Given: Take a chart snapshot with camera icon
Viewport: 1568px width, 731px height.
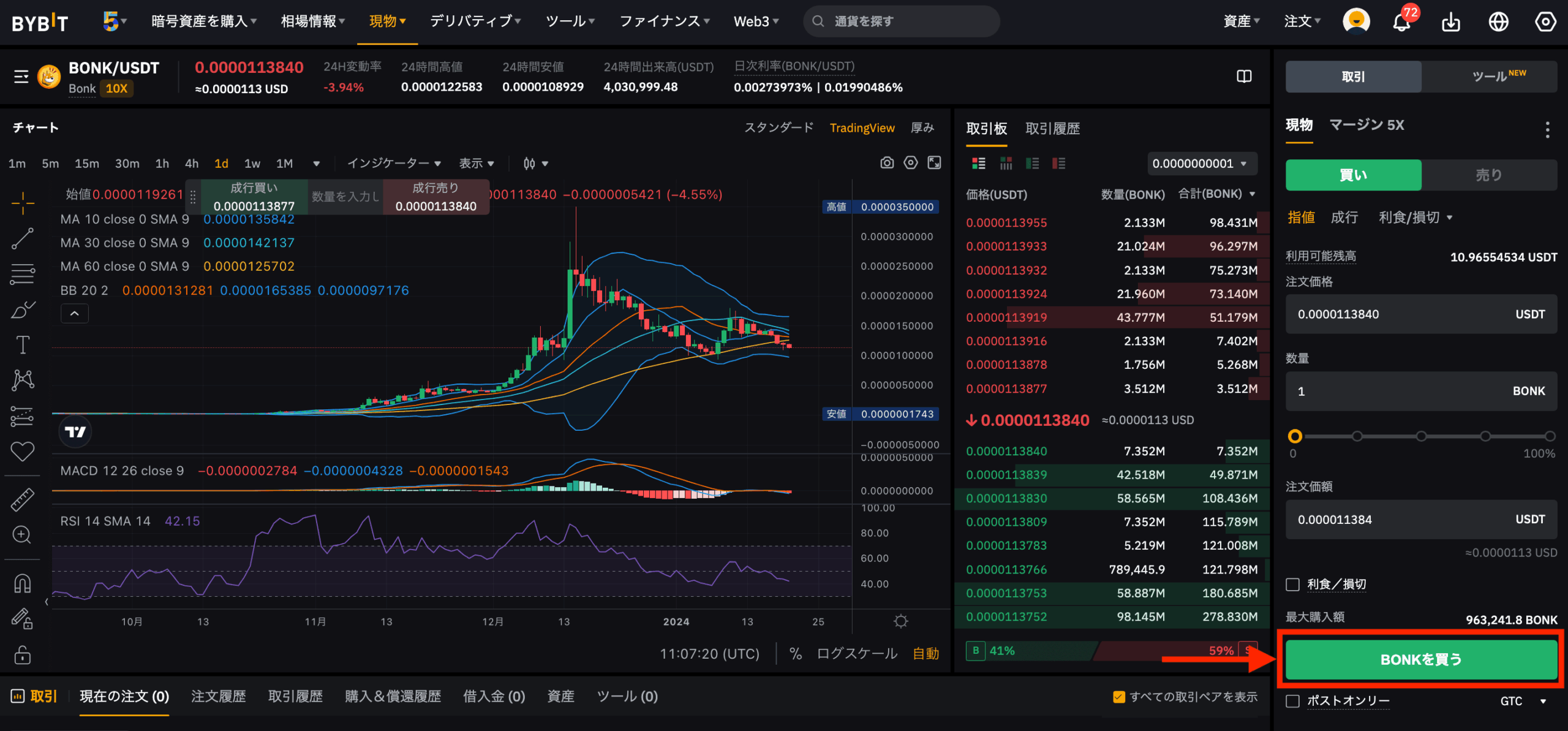Looking at the screenshot, I should [x=887, y=162].
